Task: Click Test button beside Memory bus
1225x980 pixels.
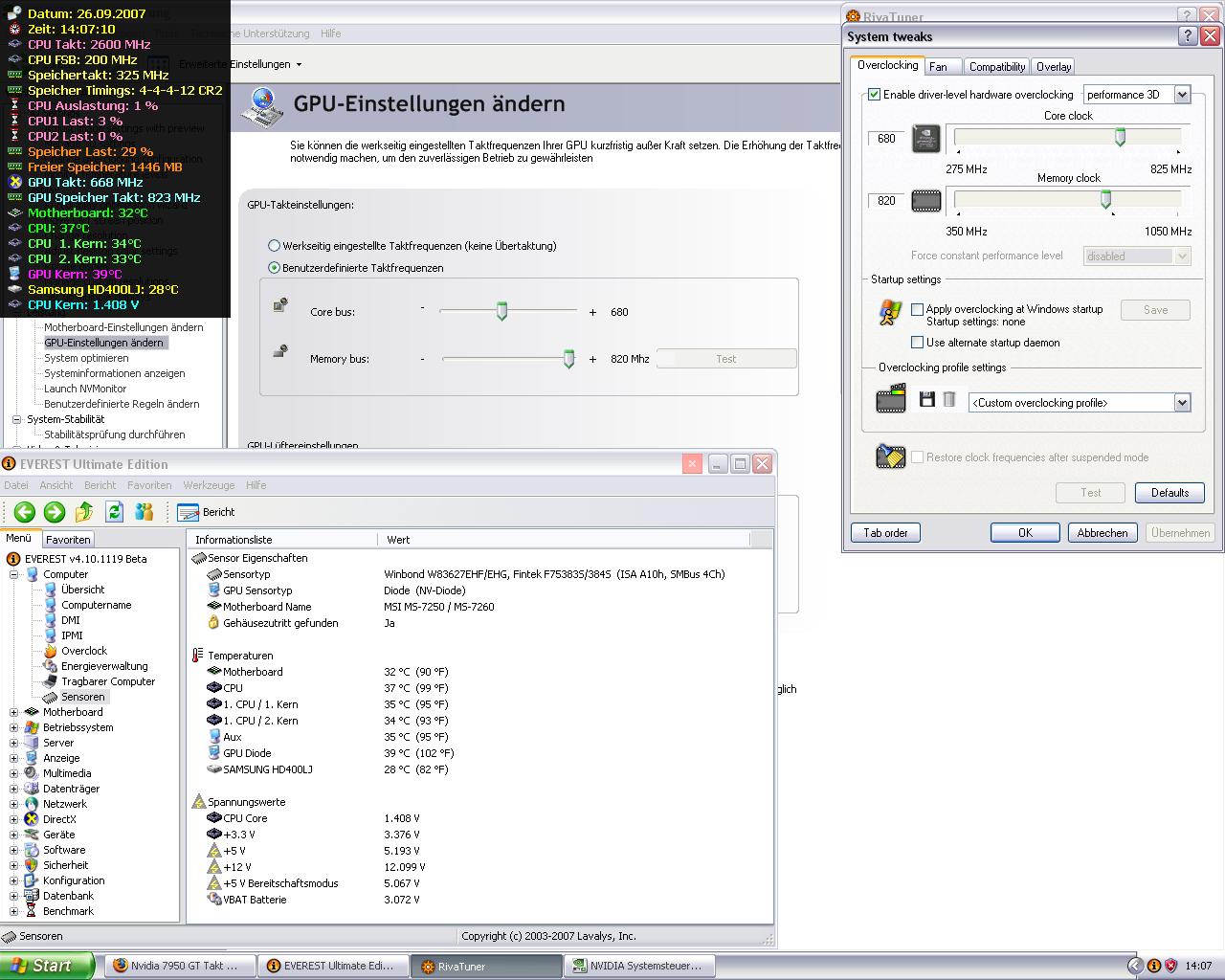Action: click(x=726, y=359)
